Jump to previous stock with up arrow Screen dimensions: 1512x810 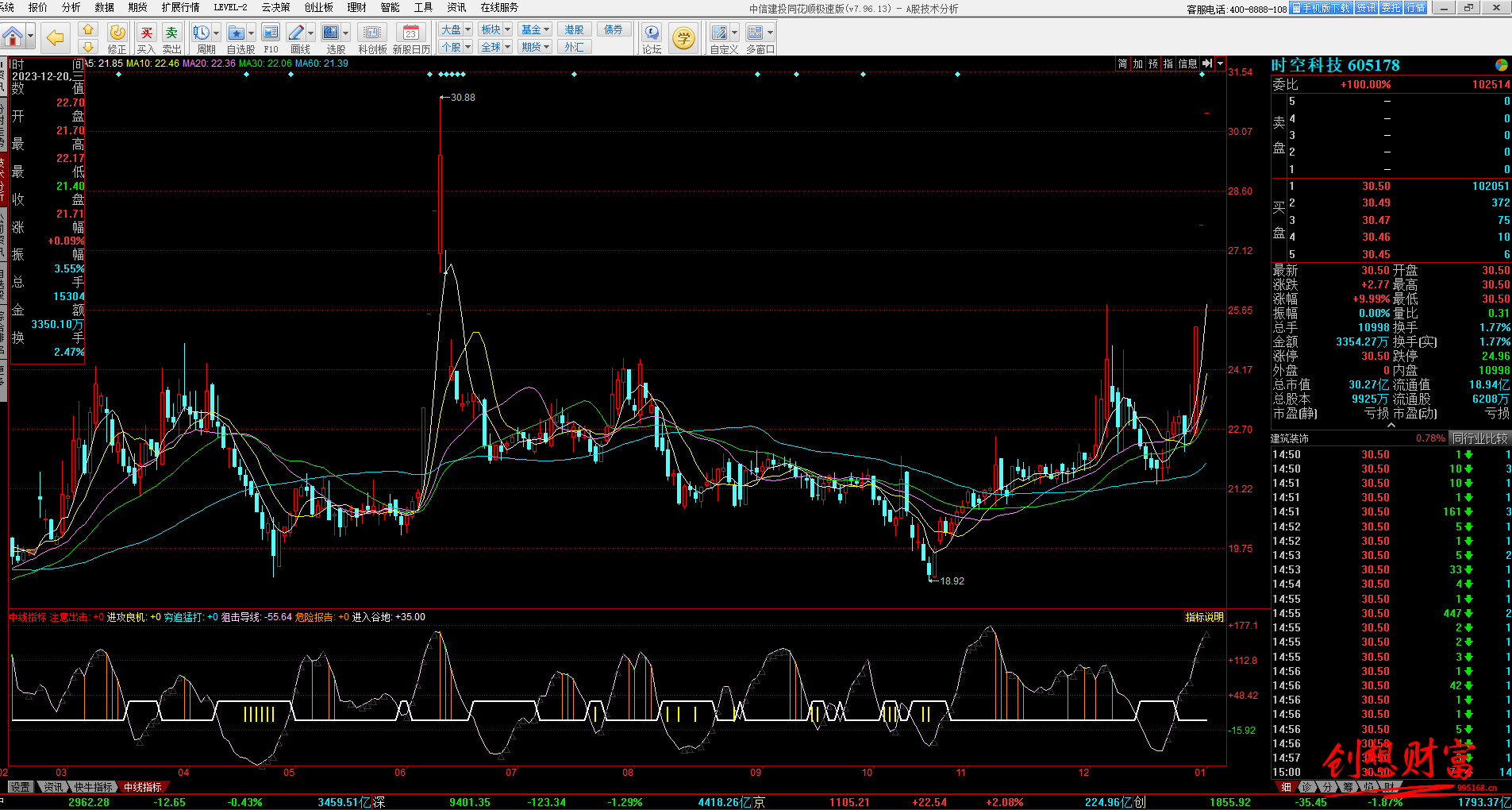[x=88, y=29]
